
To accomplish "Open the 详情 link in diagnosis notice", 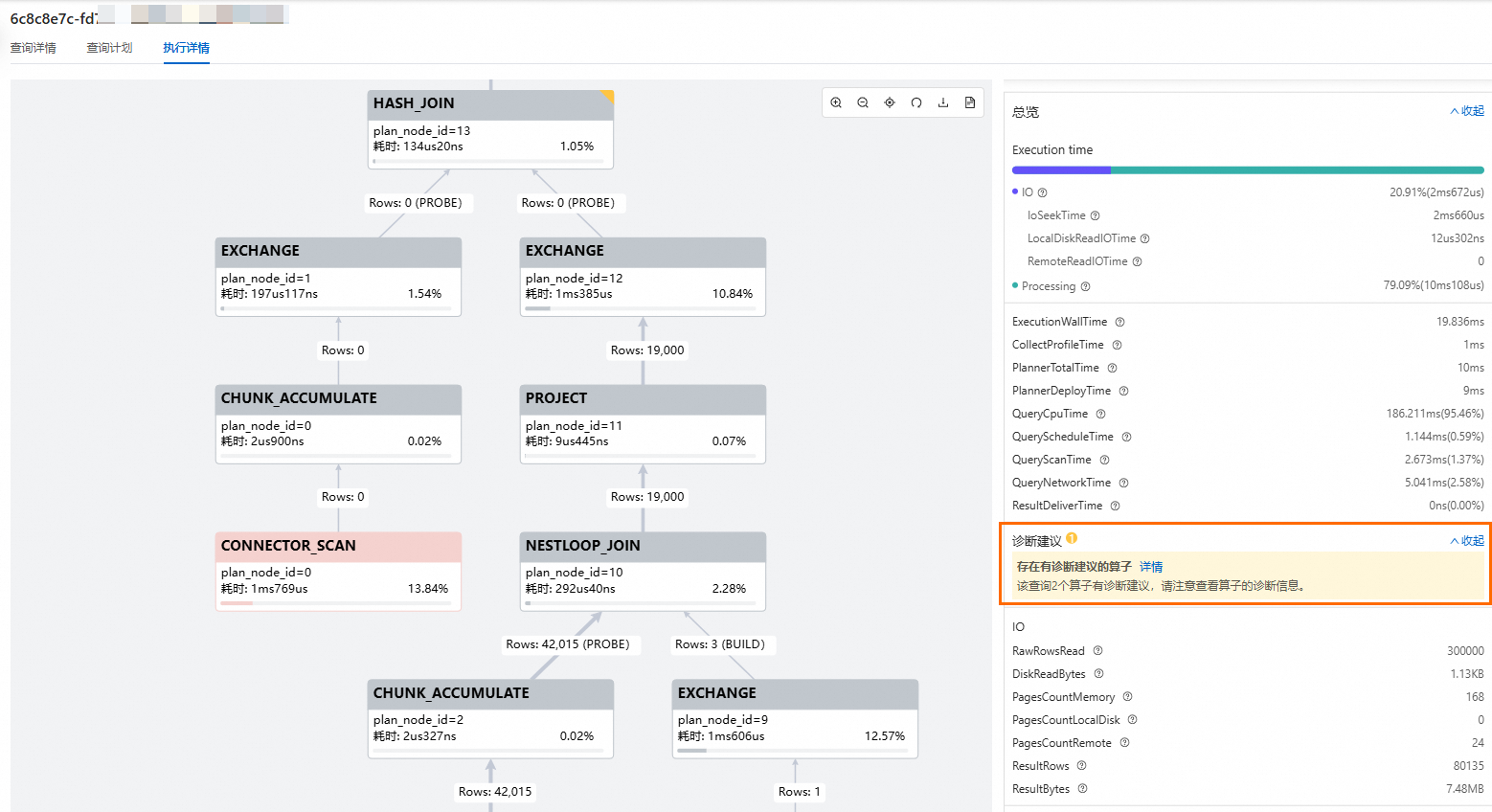I will (1151, 567).
